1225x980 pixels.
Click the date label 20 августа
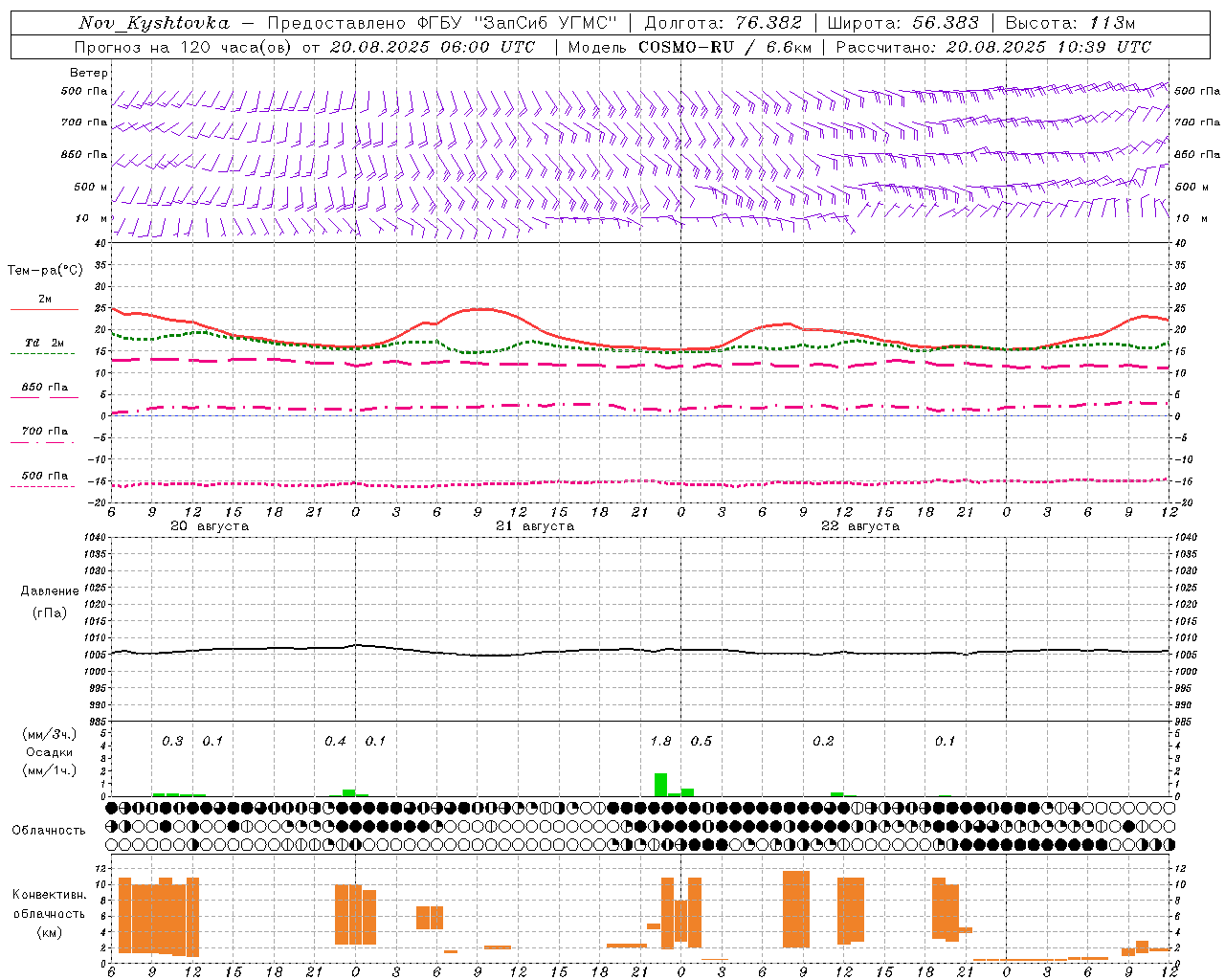[x=210, y=526]
